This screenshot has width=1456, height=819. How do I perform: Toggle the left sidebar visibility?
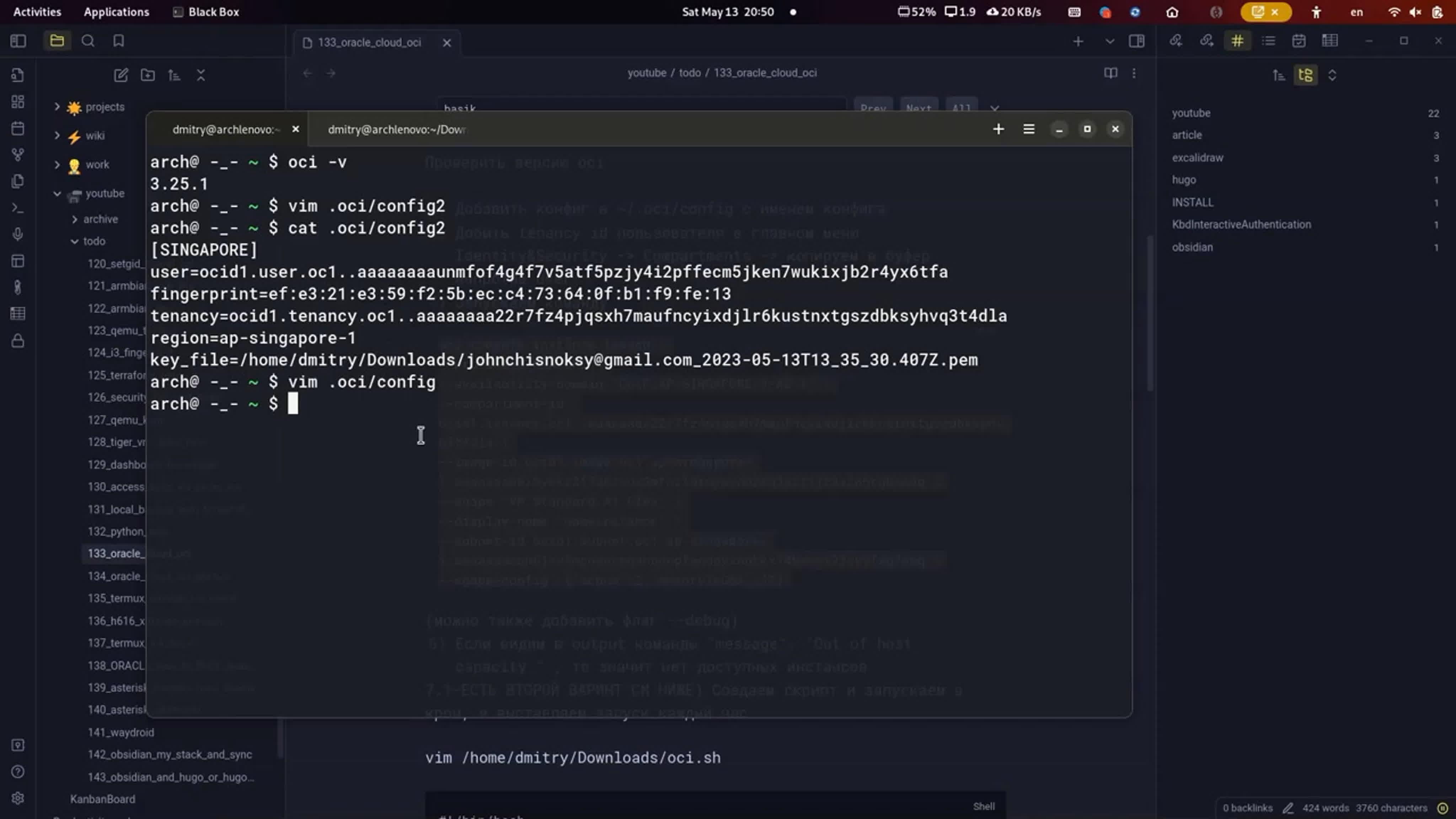click(x=18, y=41)
